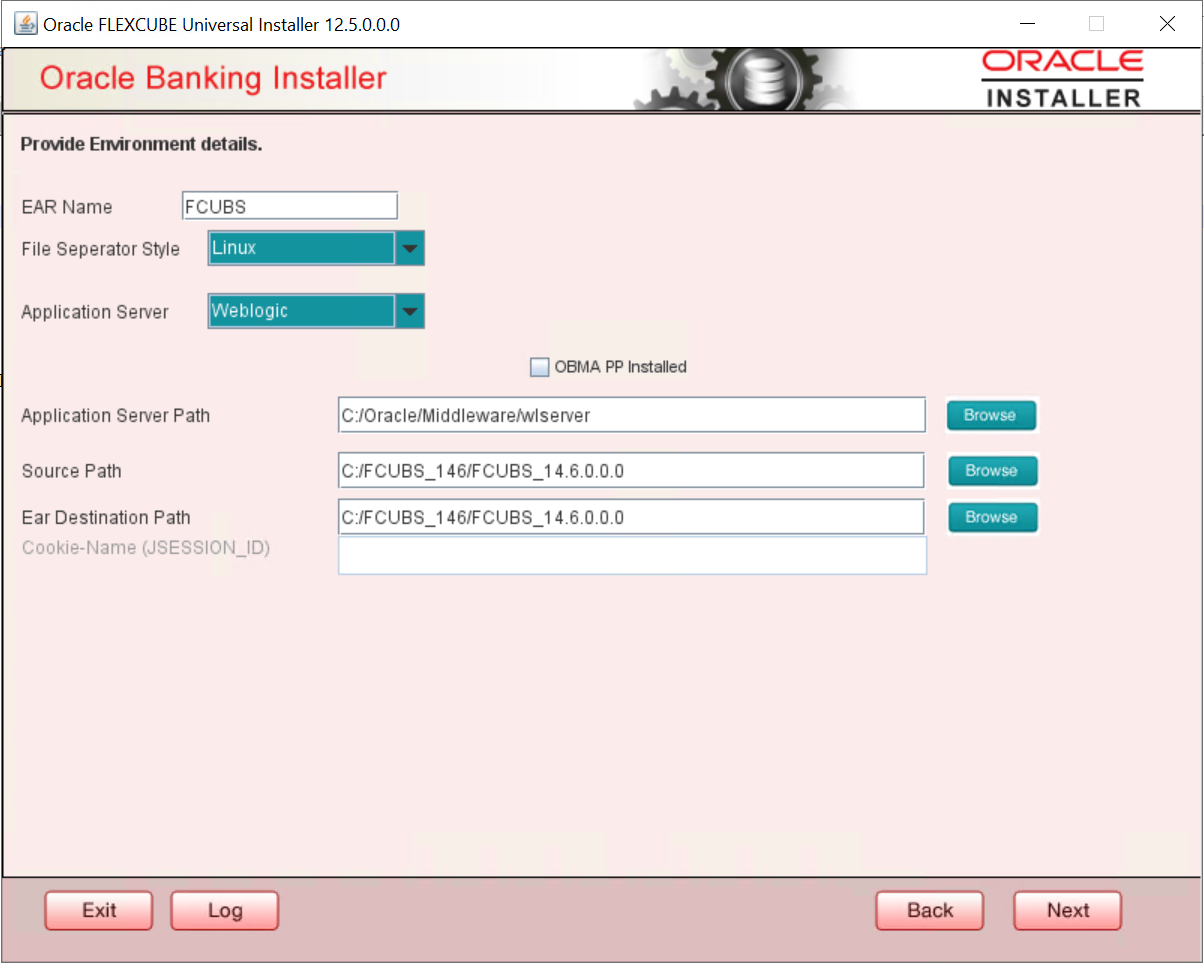Open the Log button
The height and width of the screenshot is (963, 1204).
tap(225, 910)
